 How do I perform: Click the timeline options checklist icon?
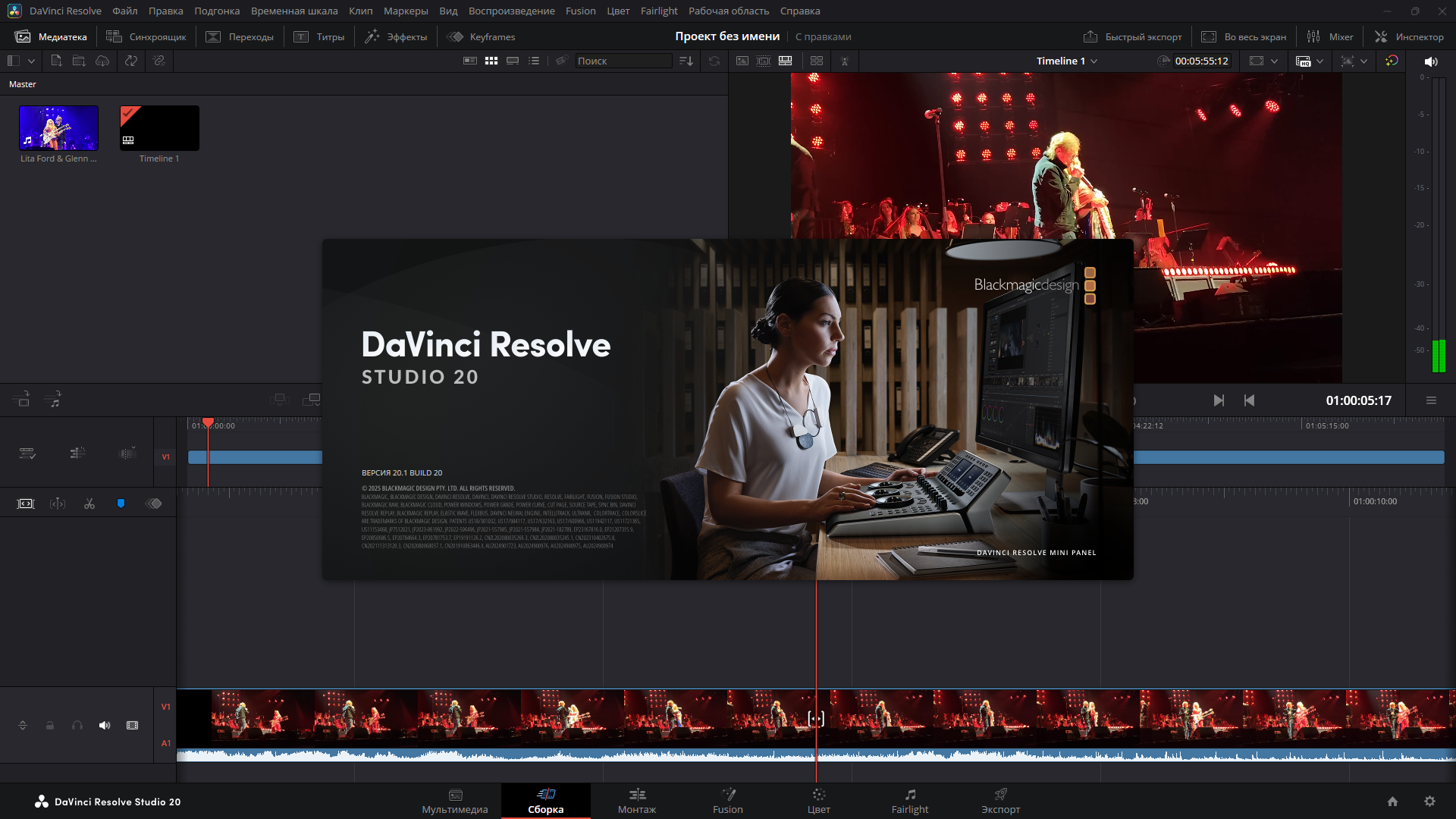pos(27,453)
